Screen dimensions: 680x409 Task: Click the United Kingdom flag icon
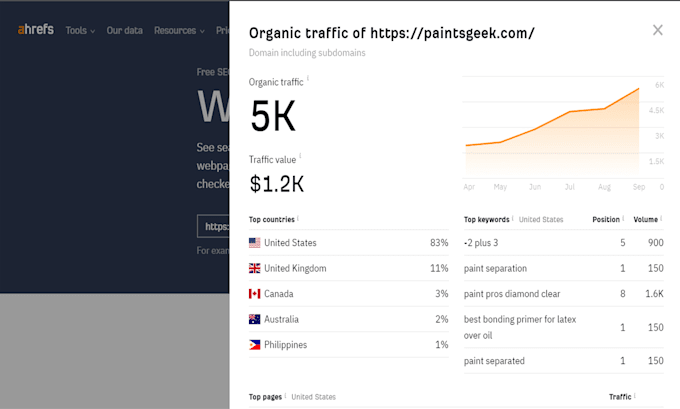click(x=255, y=268)
